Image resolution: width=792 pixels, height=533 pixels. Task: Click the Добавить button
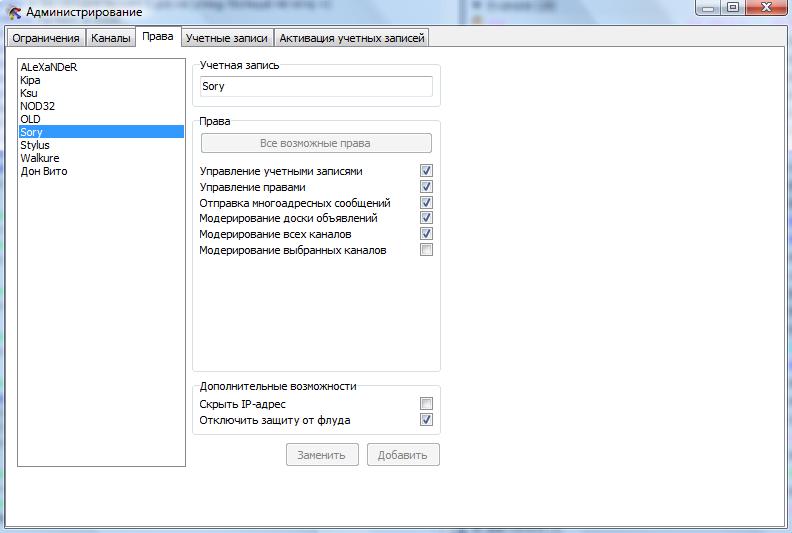coord(403,455)
